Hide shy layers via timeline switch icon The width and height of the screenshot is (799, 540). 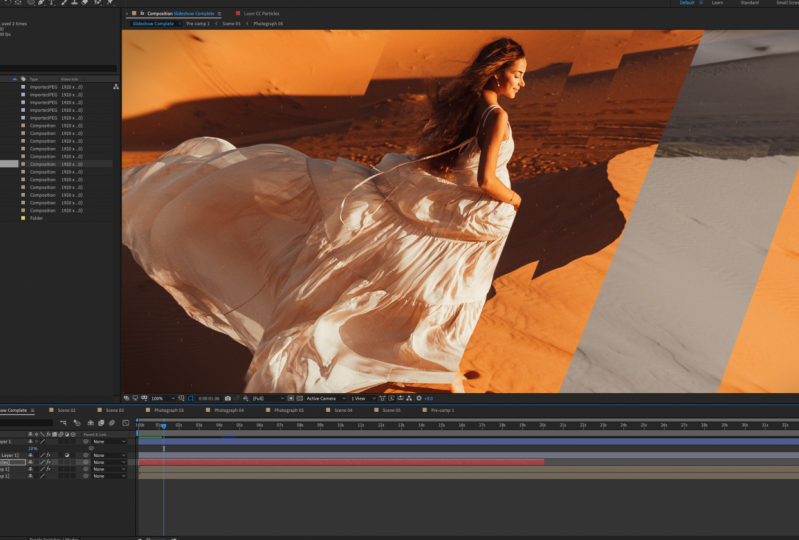point(90,423)
